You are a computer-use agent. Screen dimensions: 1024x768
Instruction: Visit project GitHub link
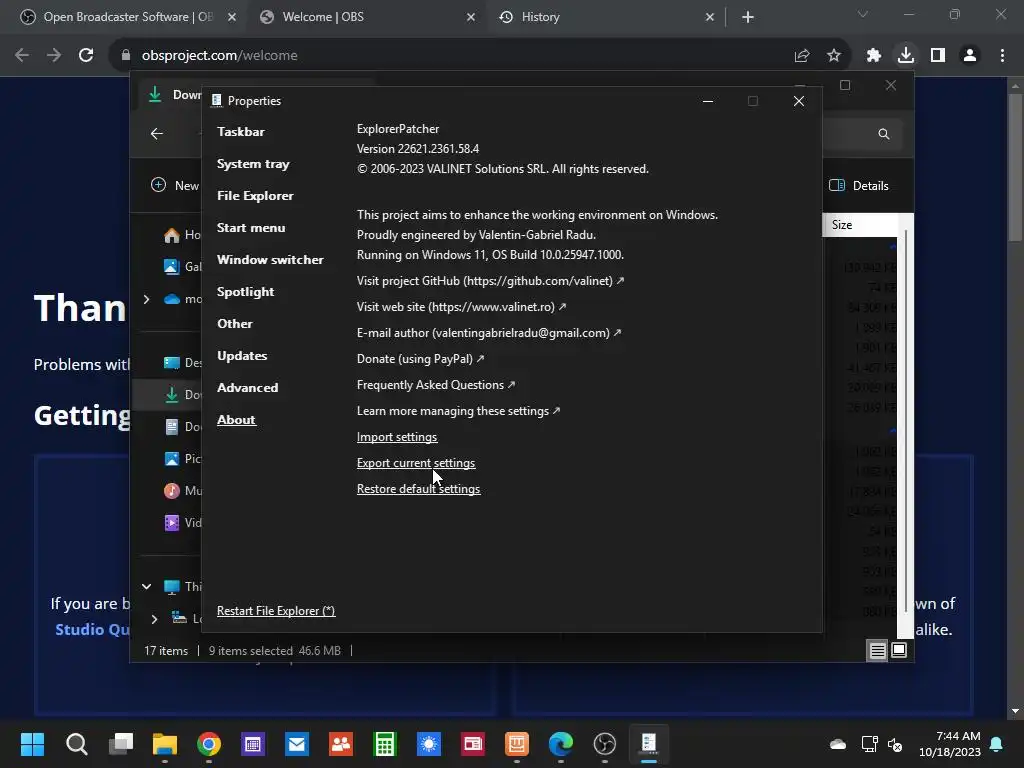pyautogui.click(x=490, y=281)
